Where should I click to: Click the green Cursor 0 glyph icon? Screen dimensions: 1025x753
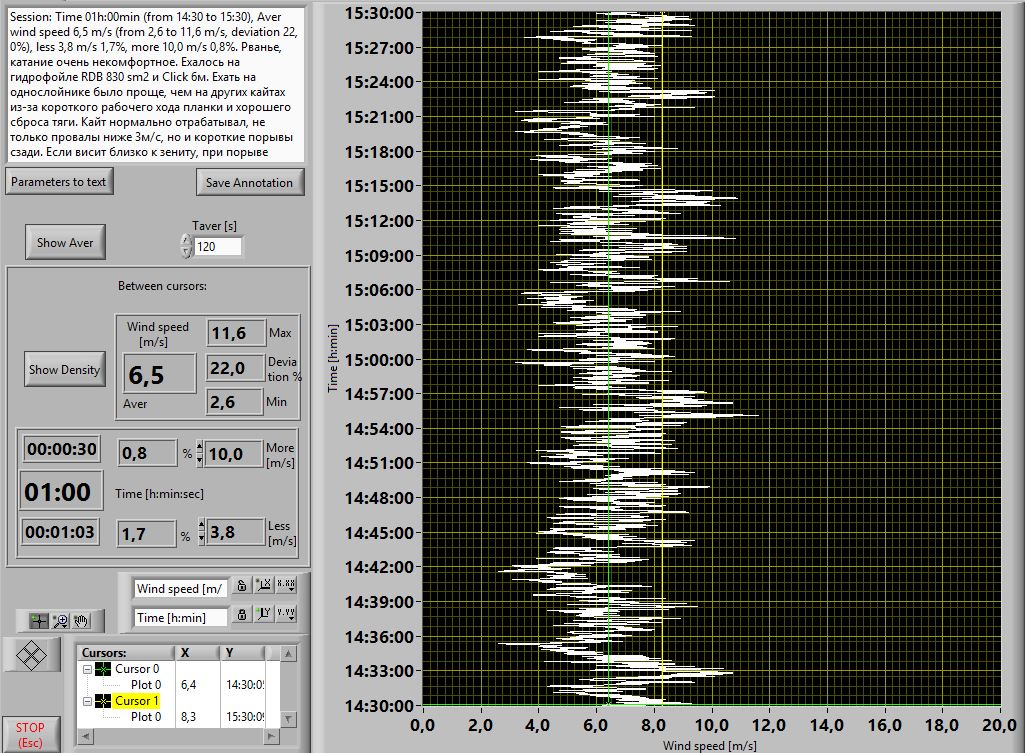pos(103,669)
